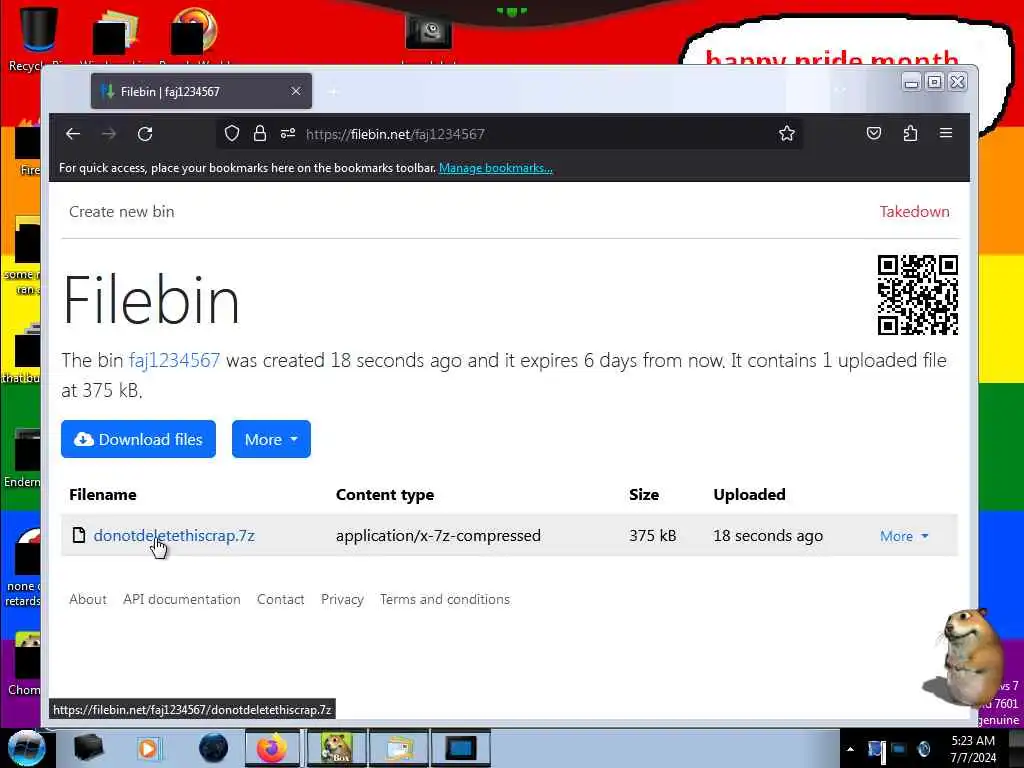Click the padlock site security icon
This screenshot has width=1024, height=768.
coord(260,134)
